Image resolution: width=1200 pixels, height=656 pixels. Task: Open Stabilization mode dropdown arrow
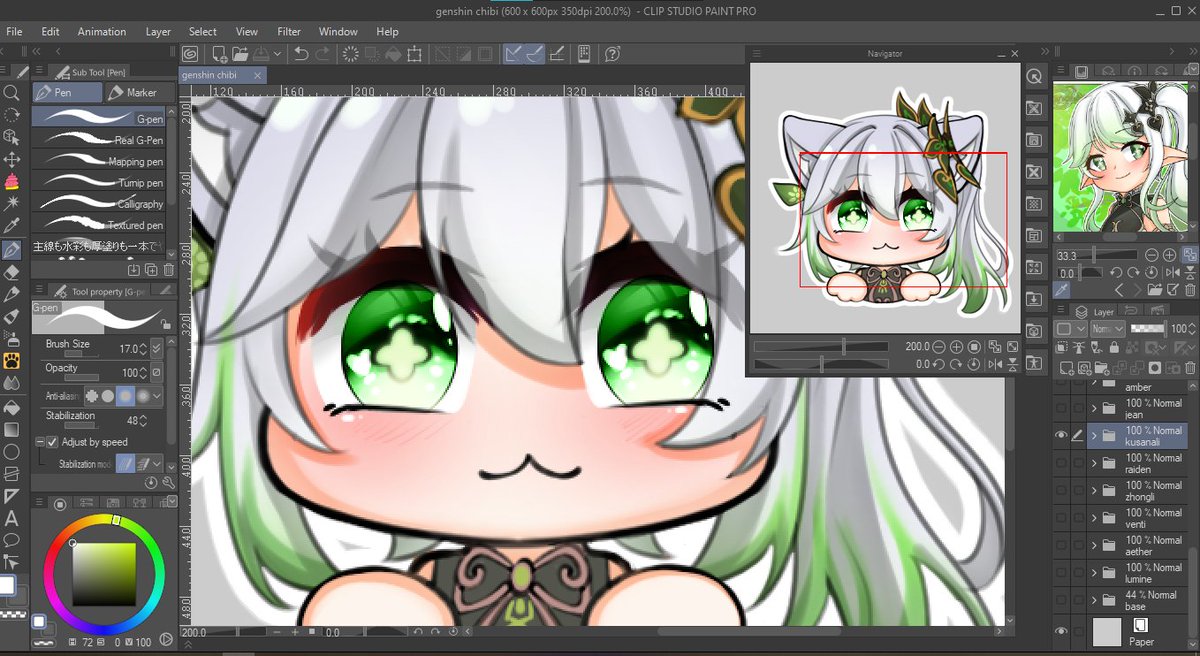click(x=157, y=464)
